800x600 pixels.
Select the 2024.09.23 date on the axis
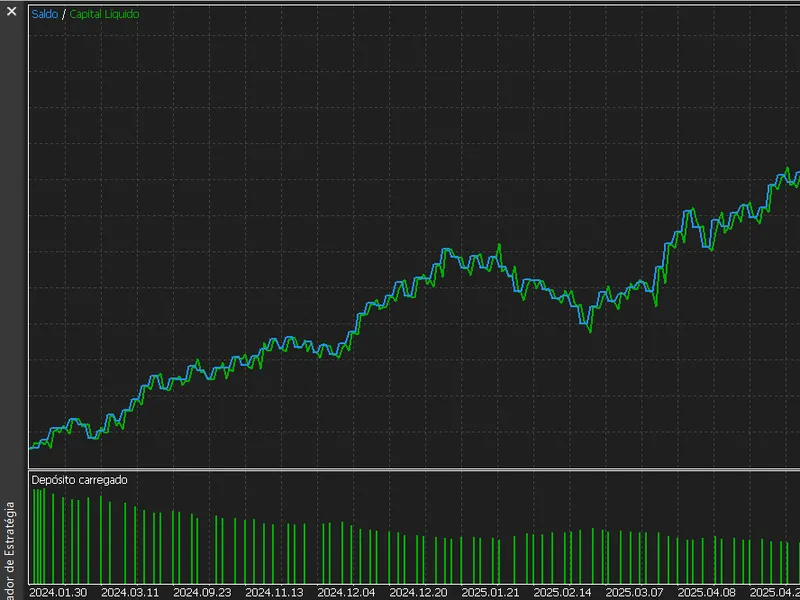tap(202, 593)
